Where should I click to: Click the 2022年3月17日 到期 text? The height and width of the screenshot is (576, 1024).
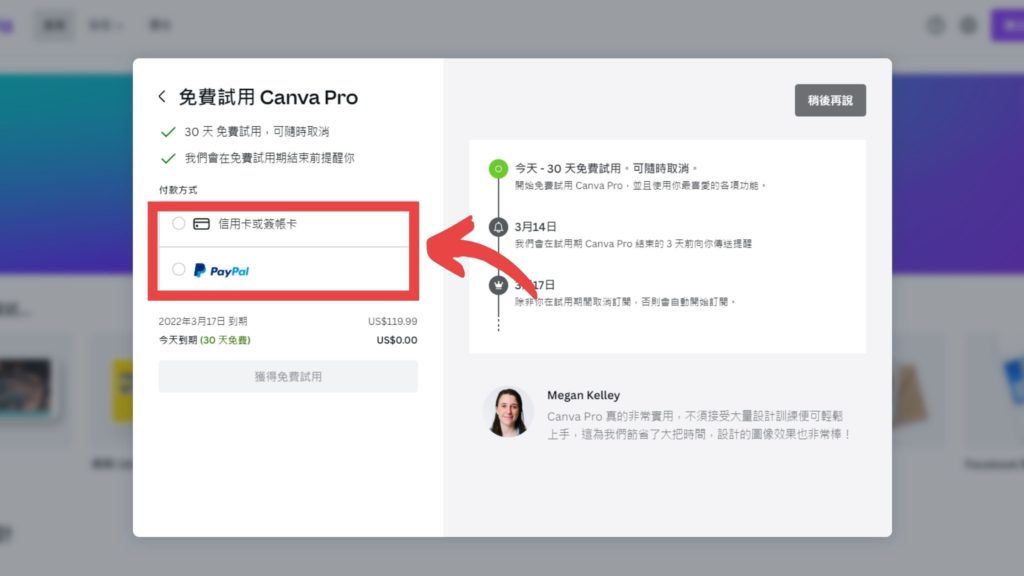(203, 321)
